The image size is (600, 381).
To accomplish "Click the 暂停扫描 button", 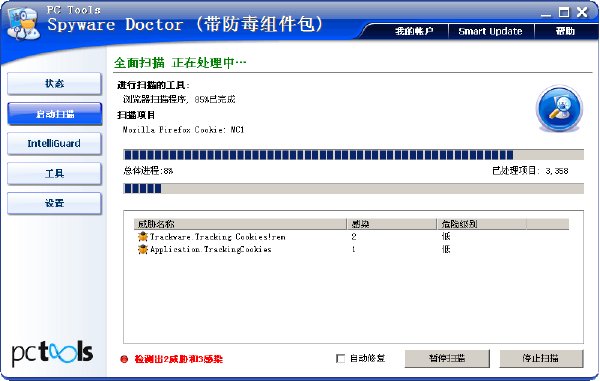I will [x=447, y=358].
